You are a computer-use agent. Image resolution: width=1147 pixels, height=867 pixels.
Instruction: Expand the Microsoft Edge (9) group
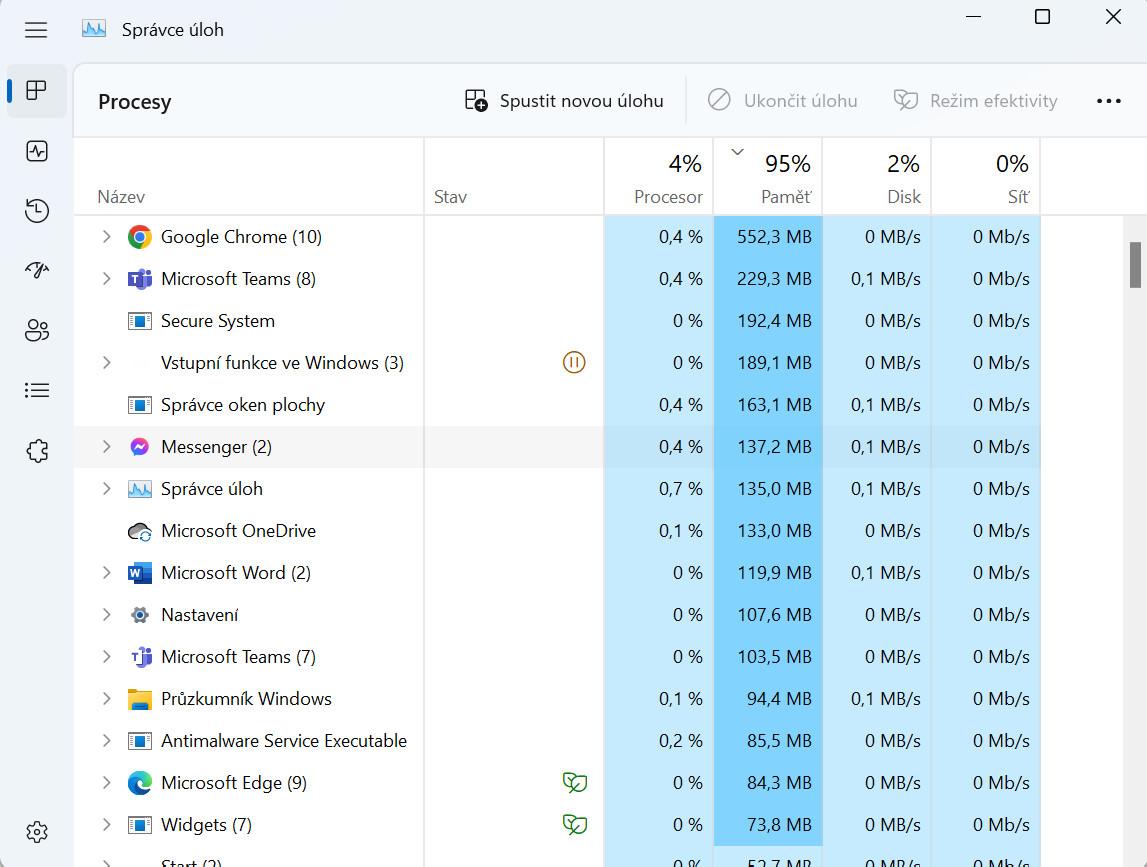click(x=107, y=783)
